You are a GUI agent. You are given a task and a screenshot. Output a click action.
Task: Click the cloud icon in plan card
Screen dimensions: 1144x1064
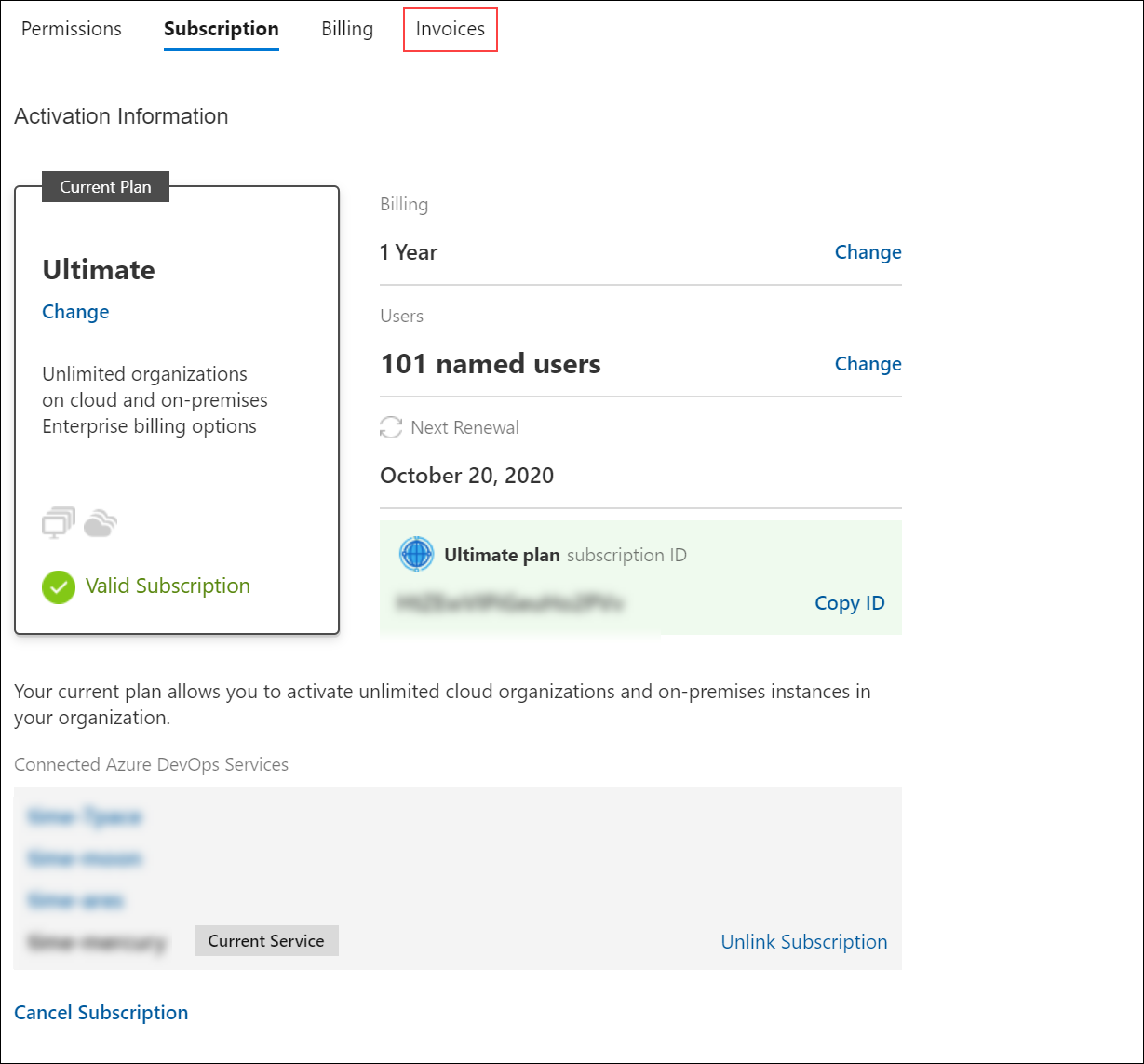[101, 524]
